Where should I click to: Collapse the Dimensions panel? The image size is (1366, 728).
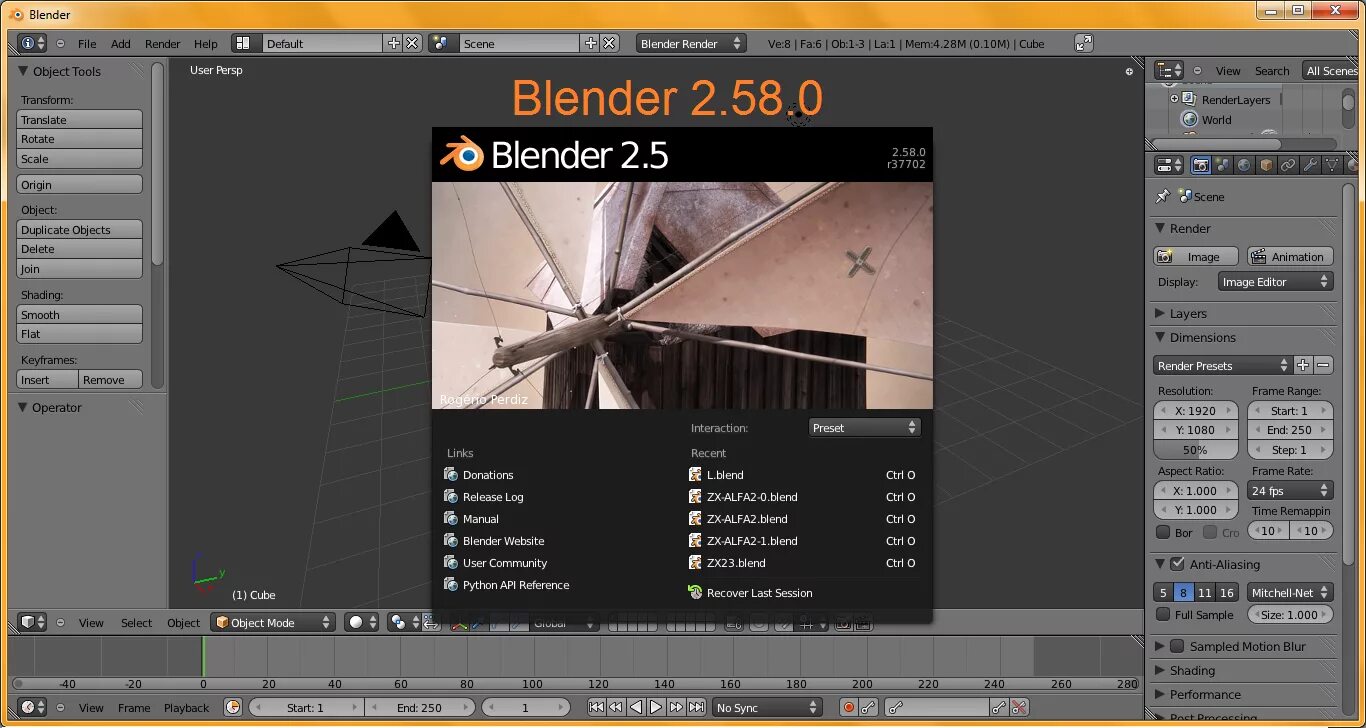1161,337
